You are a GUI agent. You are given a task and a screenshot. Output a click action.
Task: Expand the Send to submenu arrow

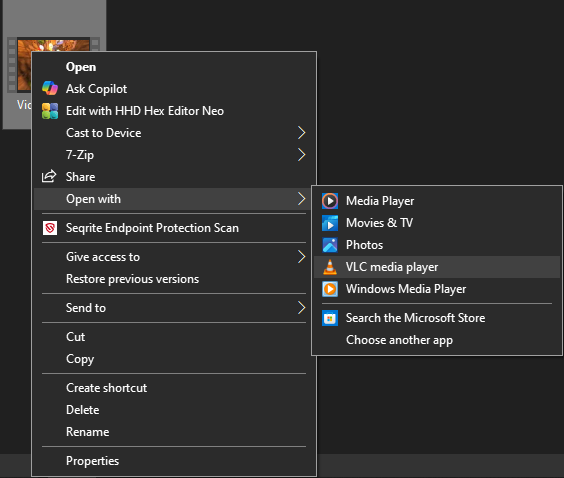(x=301, y=308)
